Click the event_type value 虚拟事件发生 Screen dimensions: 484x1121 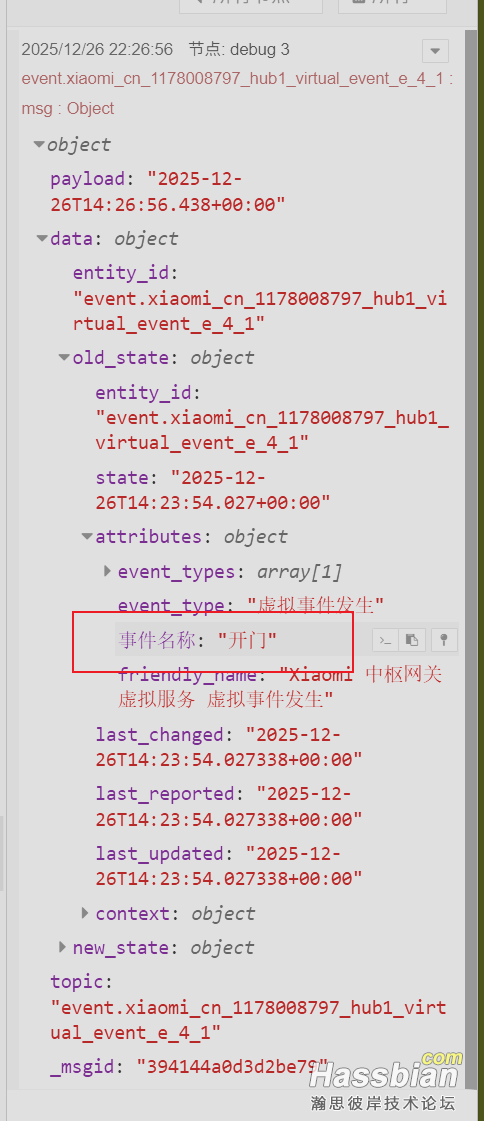pyautogui.click(x=316, y=606)
